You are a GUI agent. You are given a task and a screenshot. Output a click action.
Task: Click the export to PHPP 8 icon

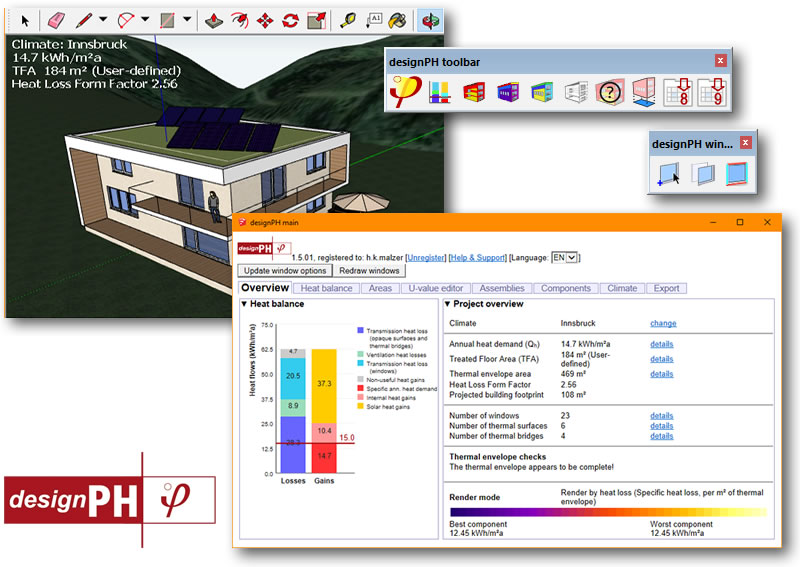tap(678, 92)
